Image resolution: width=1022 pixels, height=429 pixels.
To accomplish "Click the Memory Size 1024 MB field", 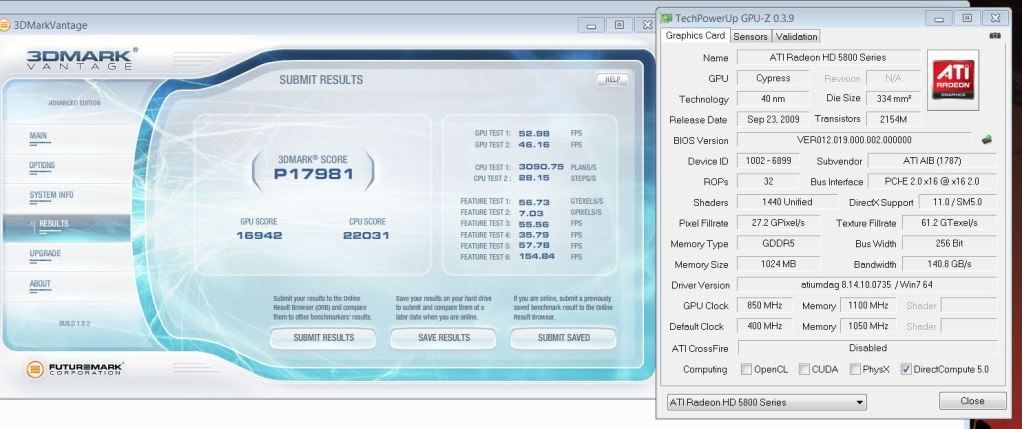I will (778, 264).
